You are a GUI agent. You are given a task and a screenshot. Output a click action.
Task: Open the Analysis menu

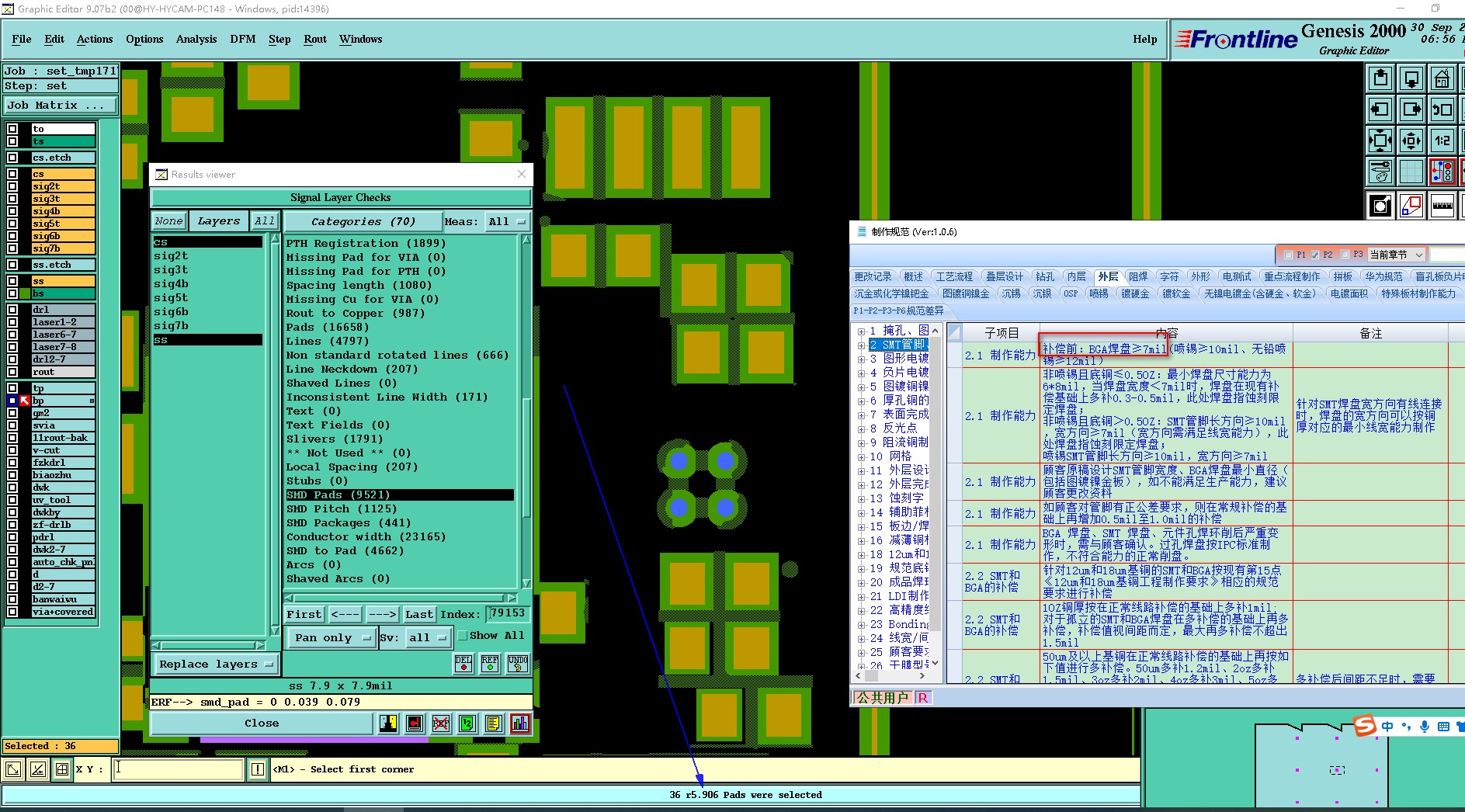point(196,39)
